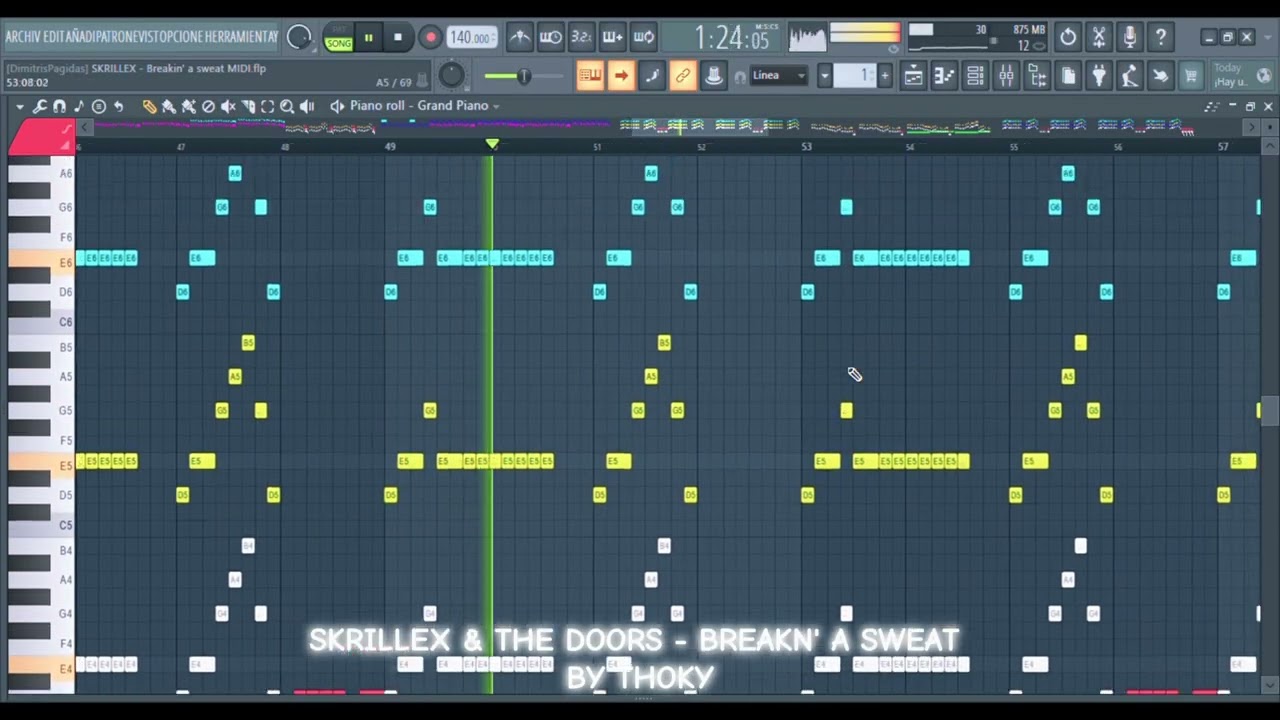Open the piano roll tools wrench menu
This screenshot has height=720, width=1280.
point(40,106)
